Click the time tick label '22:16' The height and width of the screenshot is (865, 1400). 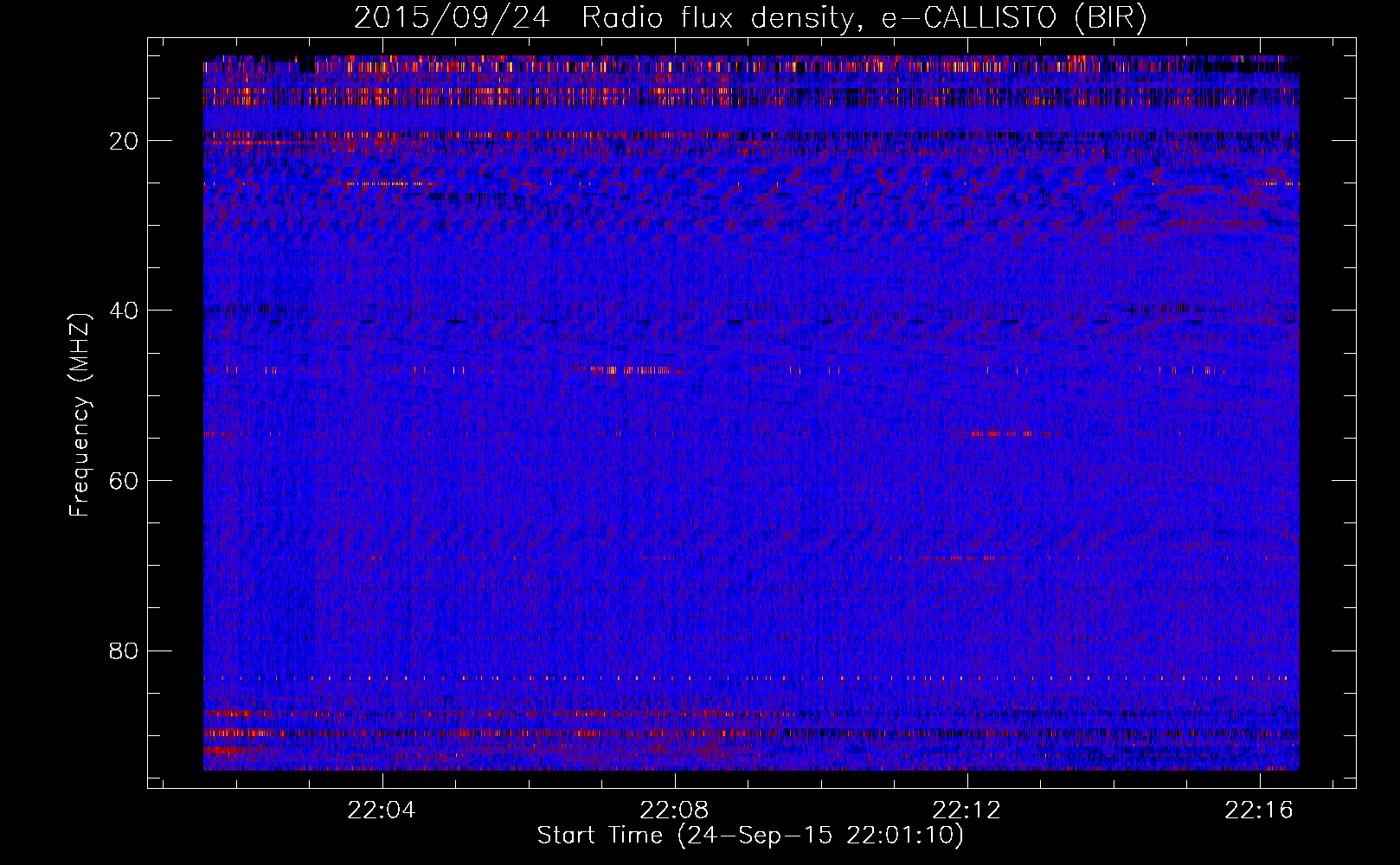1259,811
